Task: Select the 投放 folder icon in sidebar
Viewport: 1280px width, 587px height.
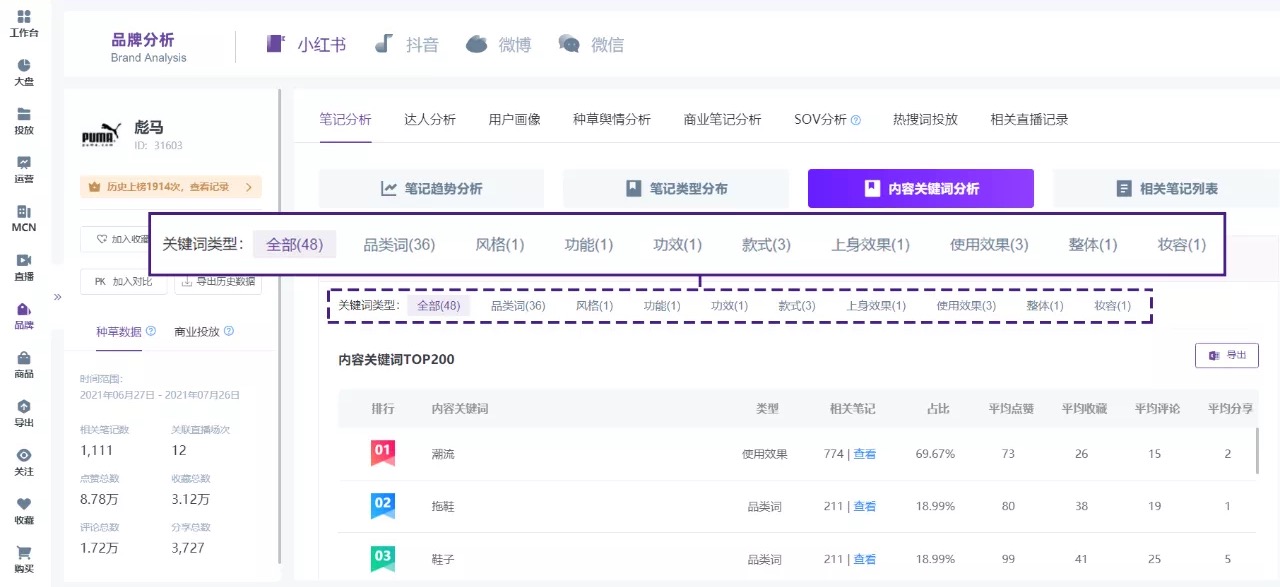Action: pyautogui.click(x=24, y=114)
